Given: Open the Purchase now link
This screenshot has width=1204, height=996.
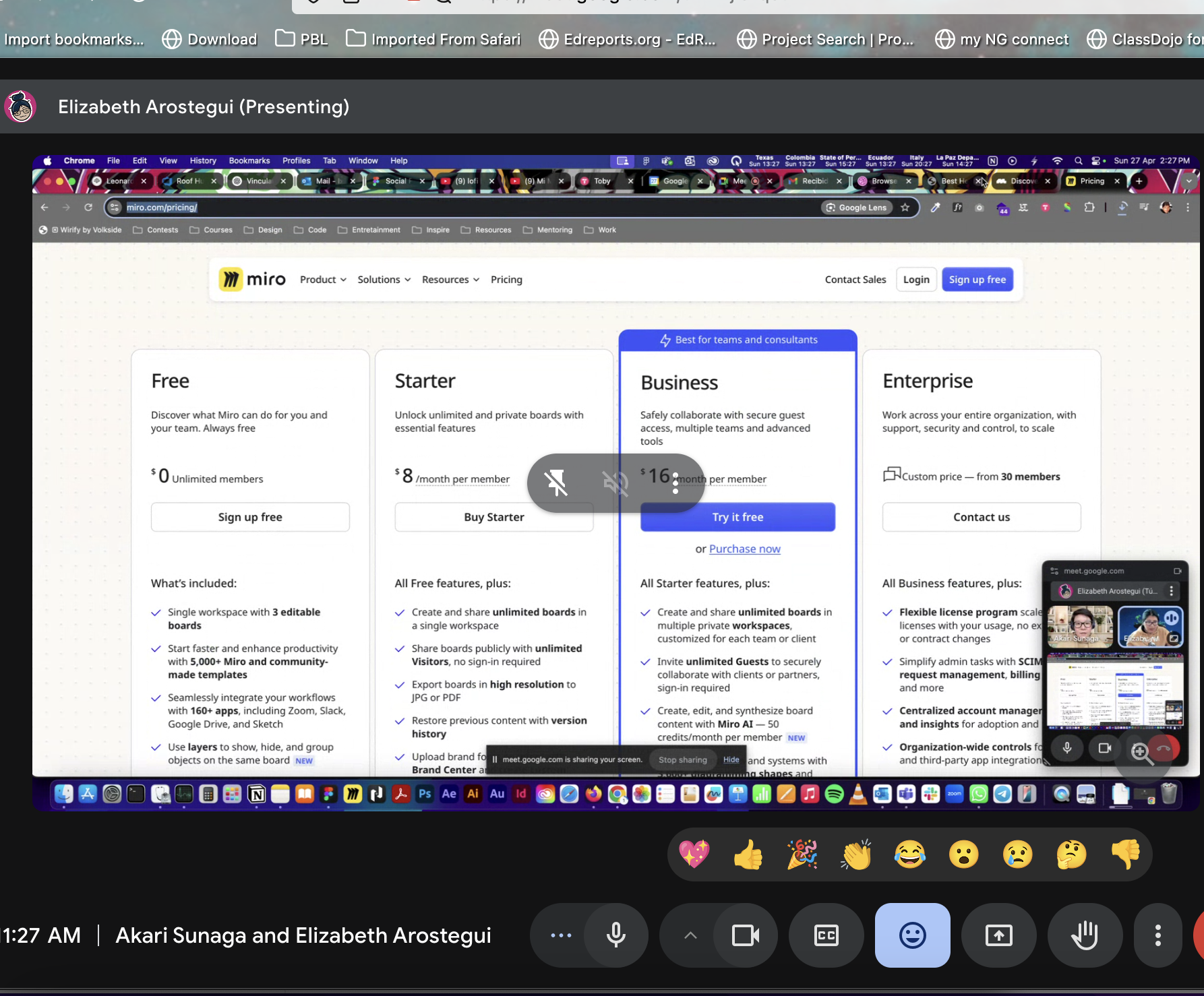Looking at the screenshot, I should pyautogui.click(x=744, y=549).
